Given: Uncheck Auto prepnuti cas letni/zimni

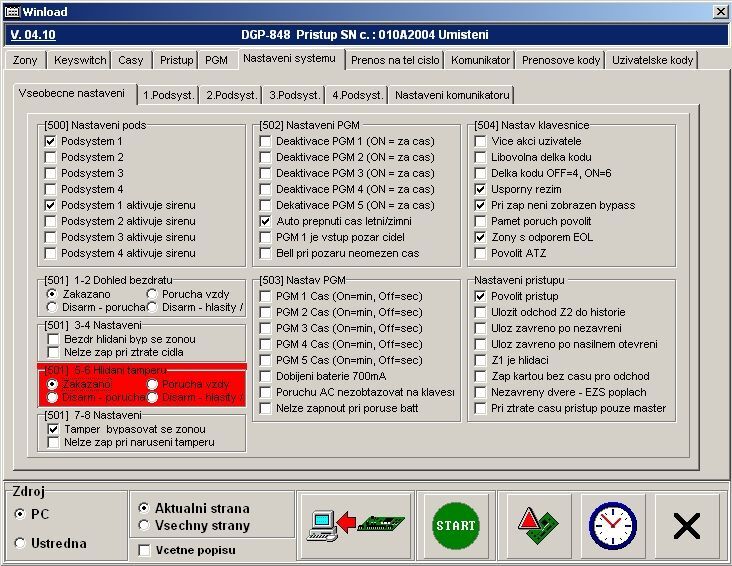Looking at the screenshot, I should 265,221.
